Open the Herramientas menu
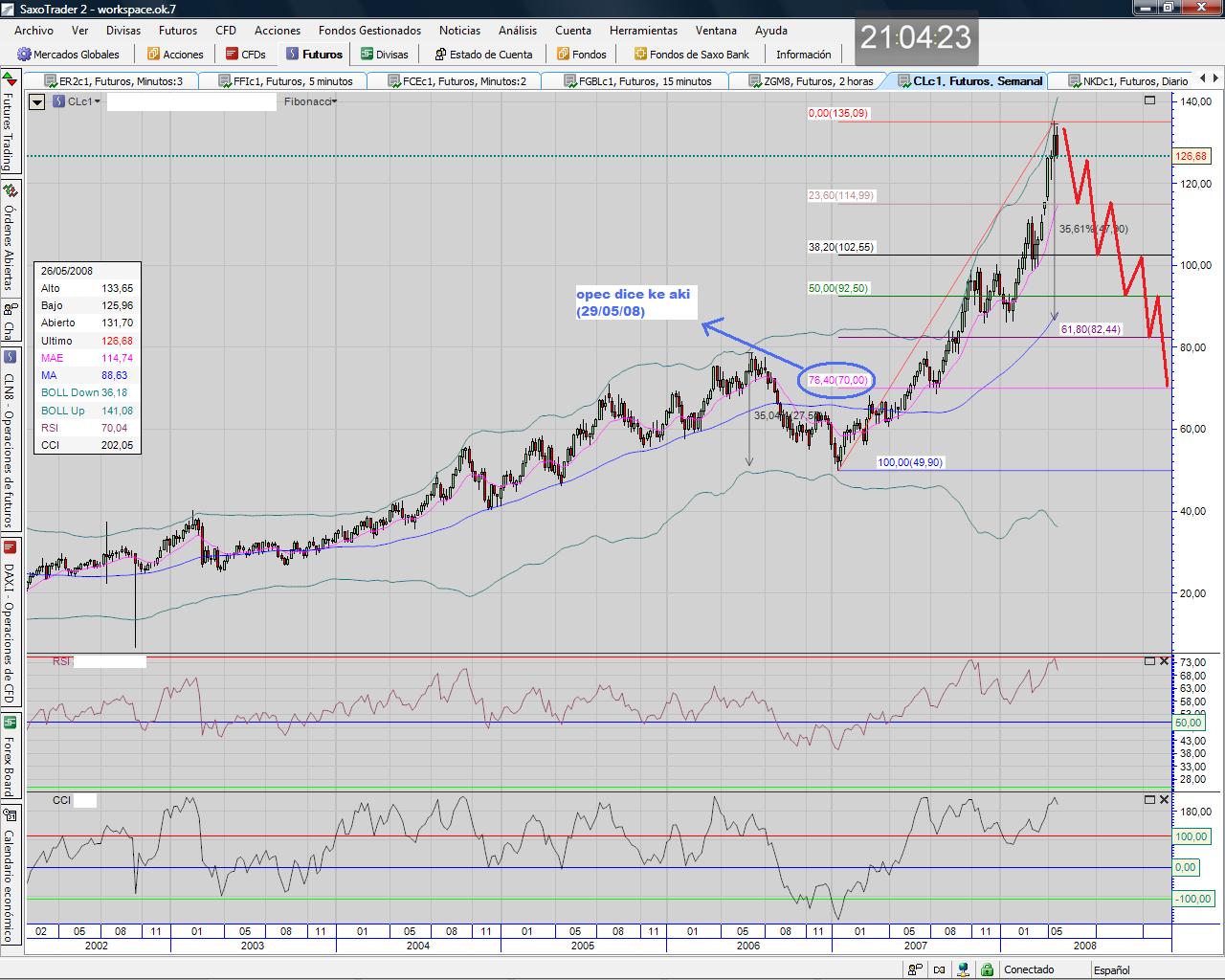This screenshot has height=980, width=1225. coord(643,31)
